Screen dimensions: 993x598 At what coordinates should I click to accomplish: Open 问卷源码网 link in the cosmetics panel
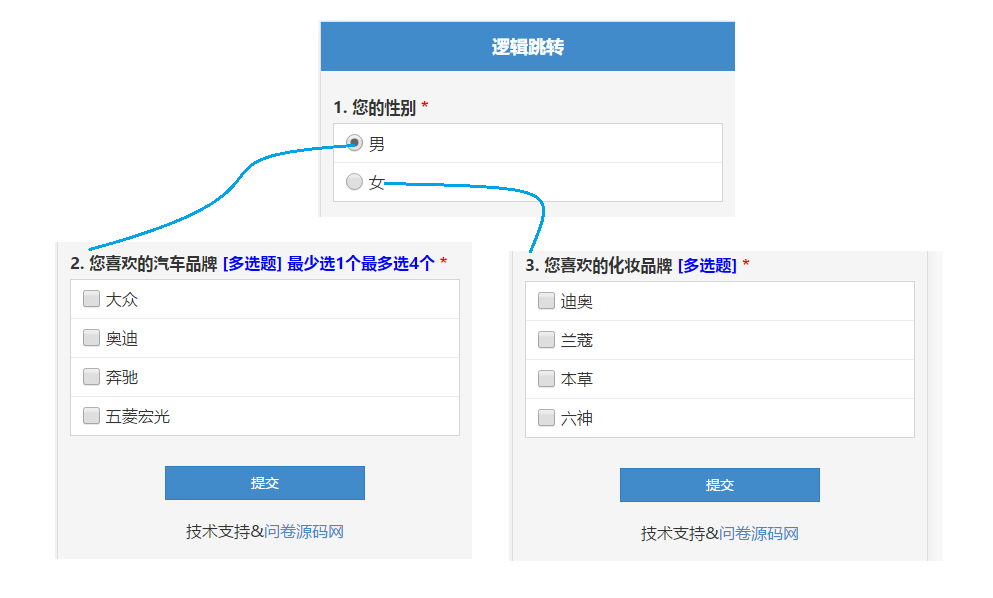[x=759, y=533]
